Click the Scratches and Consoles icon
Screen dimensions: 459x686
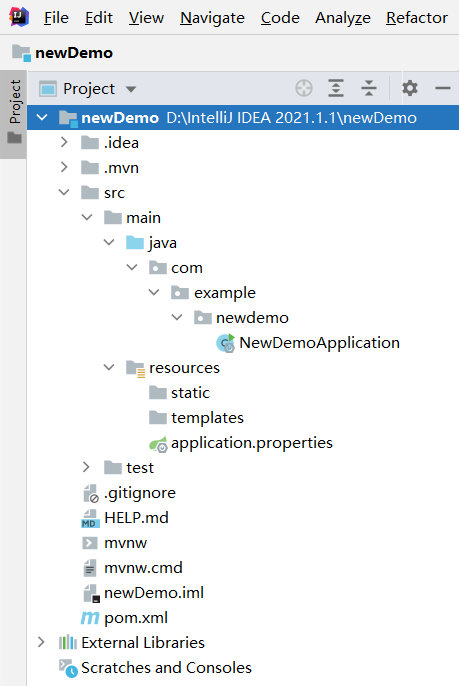click(68, 668)
